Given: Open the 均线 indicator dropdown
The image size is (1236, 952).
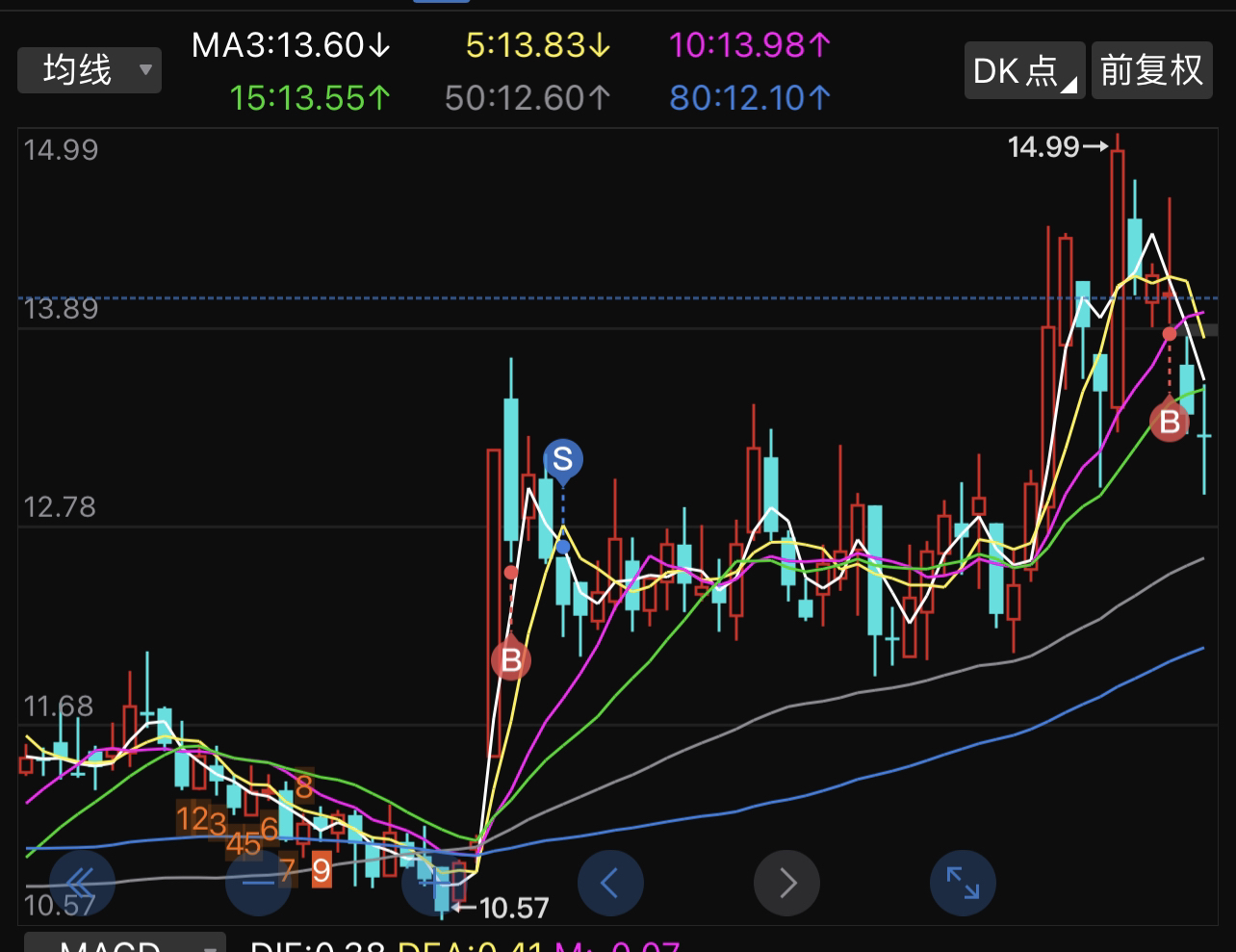Looking at the screenshot, I should (x=90, y=70).
